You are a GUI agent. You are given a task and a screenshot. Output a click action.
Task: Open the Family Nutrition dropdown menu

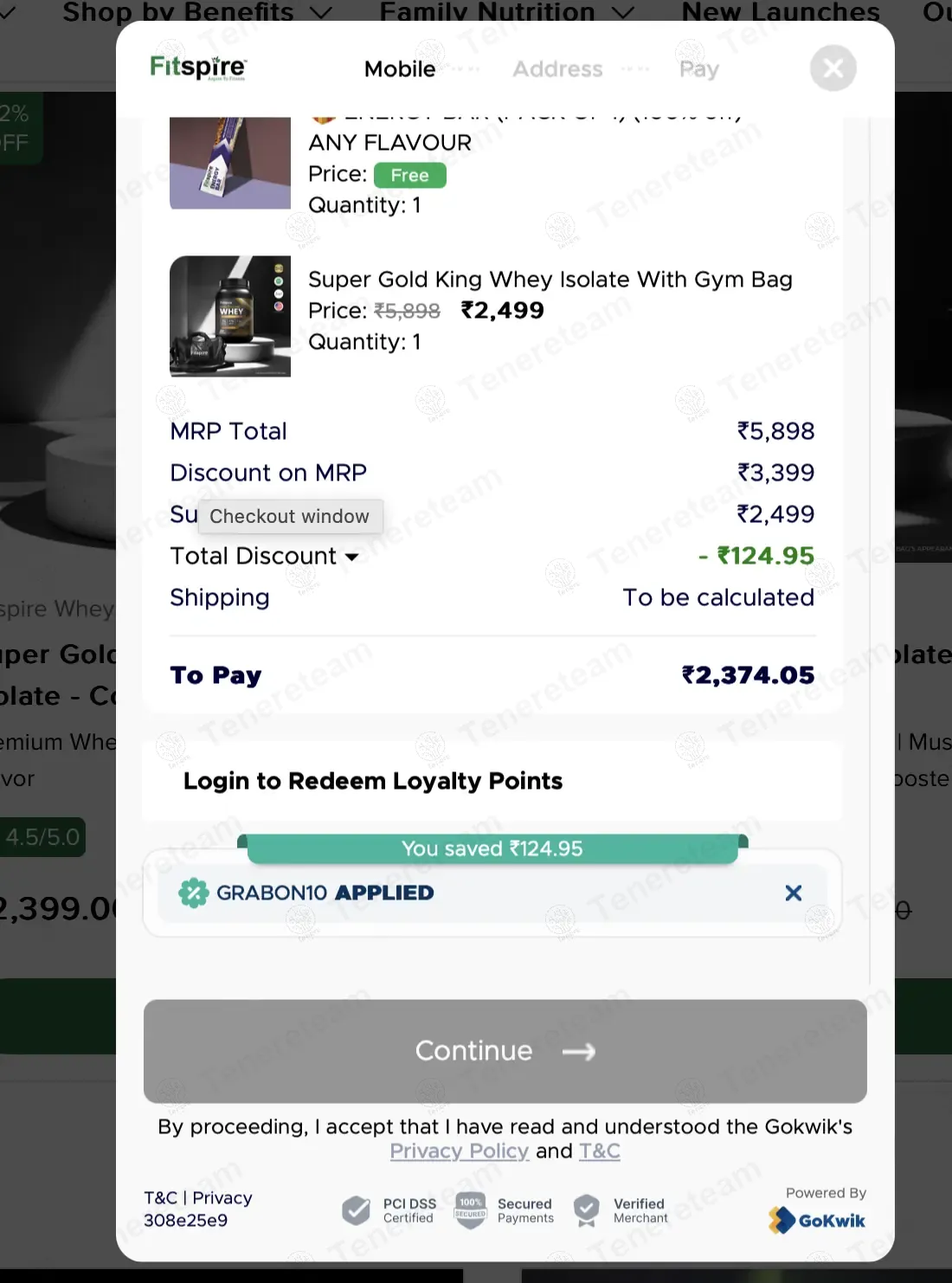click(507, 12)
